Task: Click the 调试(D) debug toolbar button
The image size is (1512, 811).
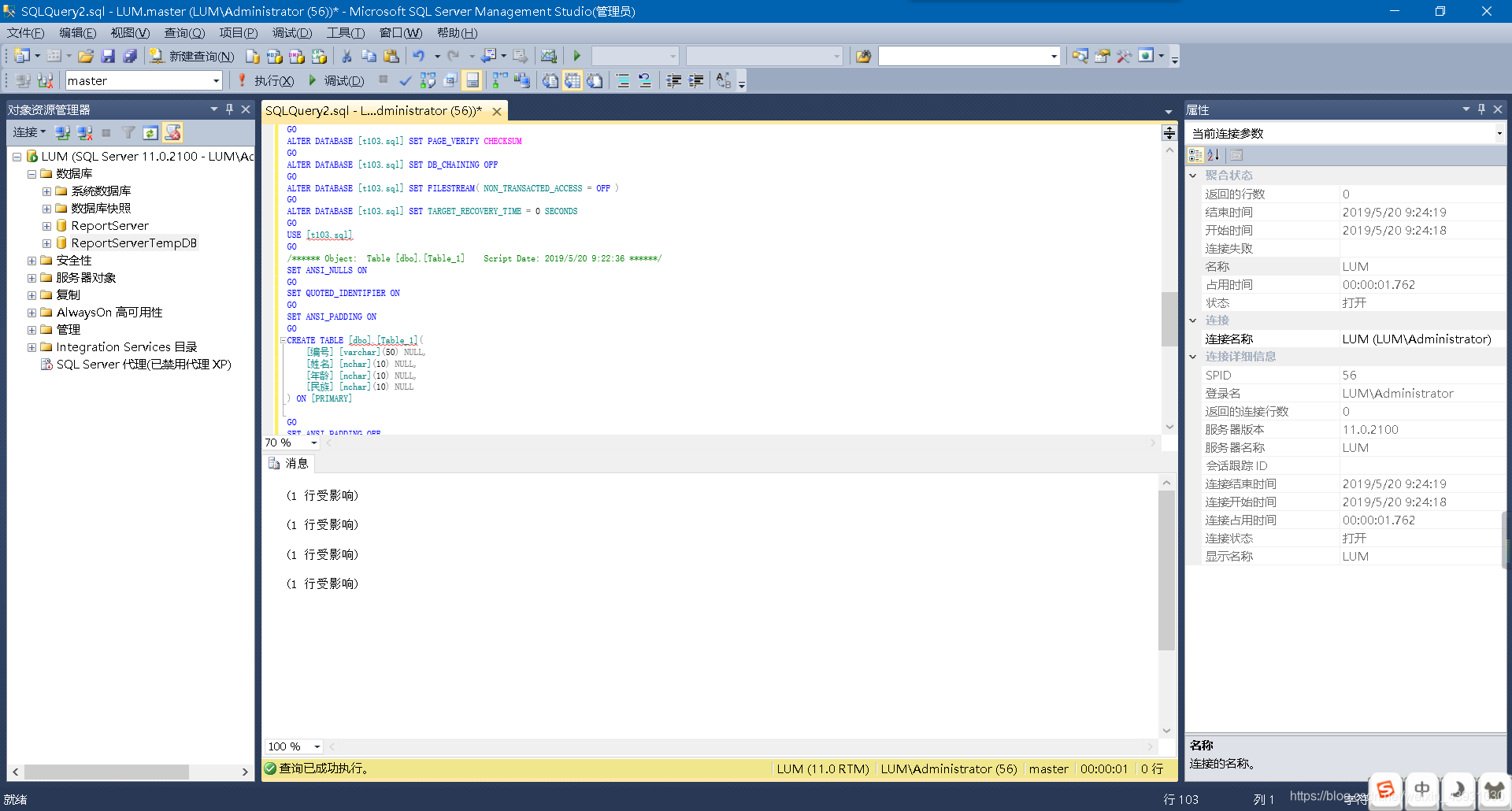Action: point(336,80)
